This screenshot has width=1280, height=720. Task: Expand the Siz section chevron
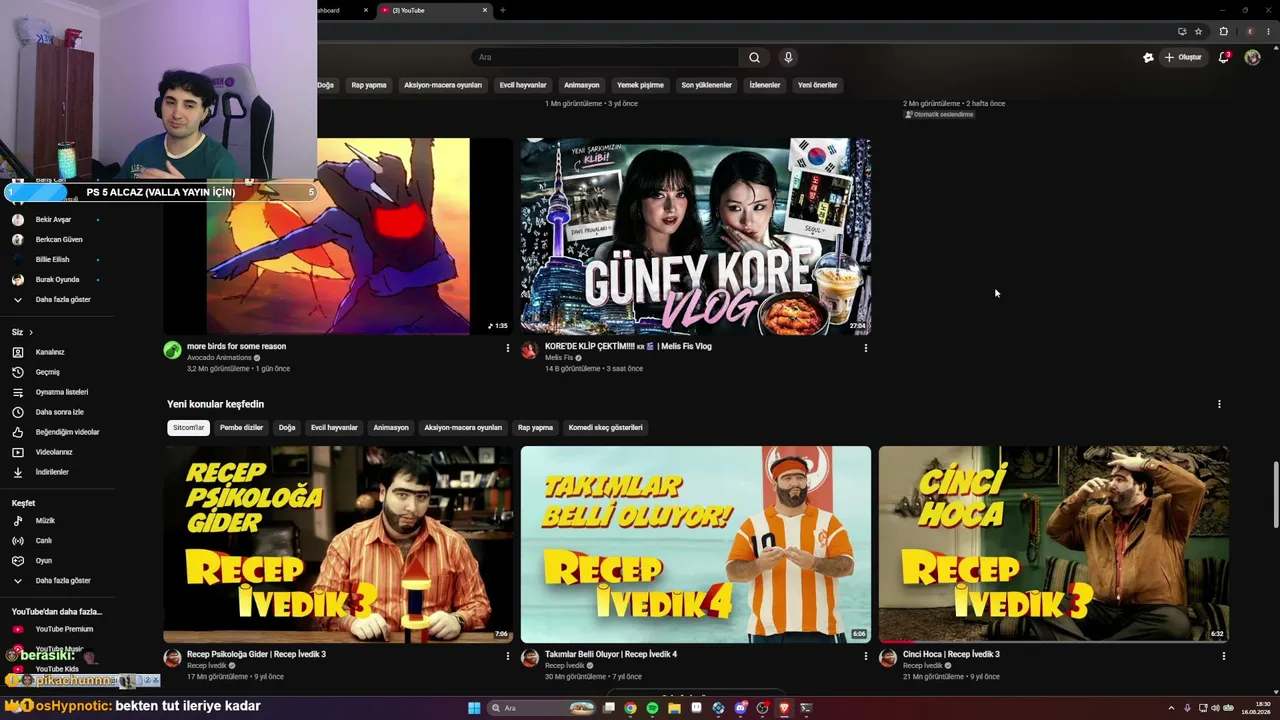(x=31, y=332)
